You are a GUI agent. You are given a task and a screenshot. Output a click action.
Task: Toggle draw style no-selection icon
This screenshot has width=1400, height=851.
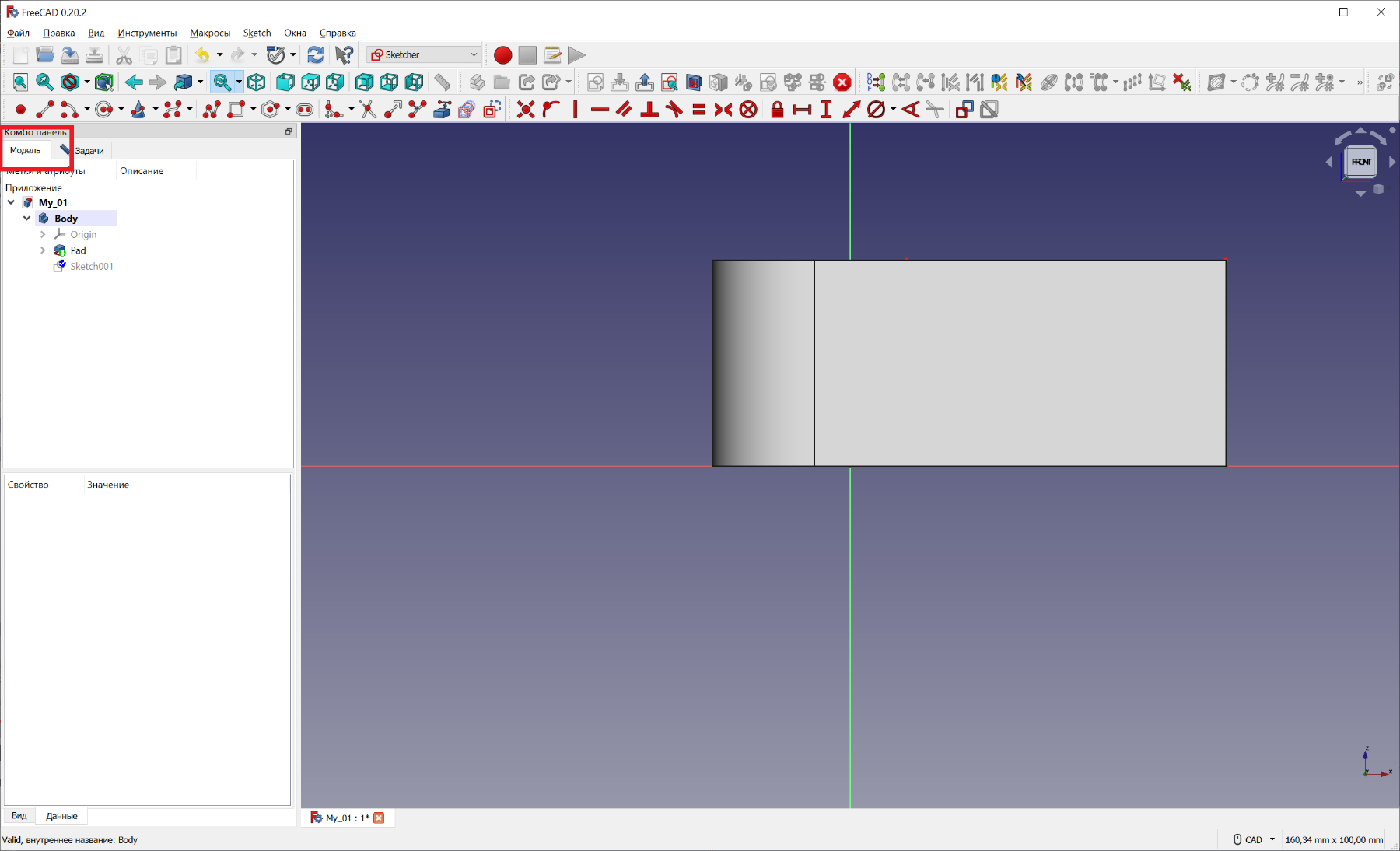[71, 82]
